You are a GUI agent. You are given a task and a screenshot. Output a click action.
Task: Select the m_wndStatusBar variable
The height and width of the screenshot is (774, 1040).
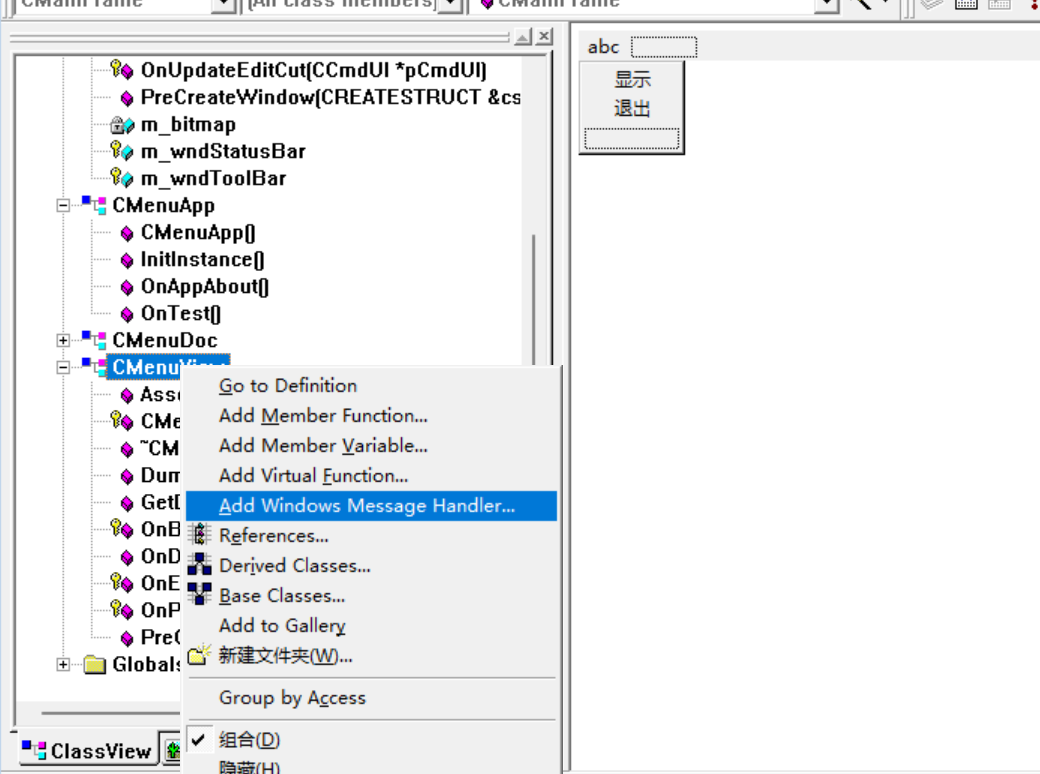point(223,151)
